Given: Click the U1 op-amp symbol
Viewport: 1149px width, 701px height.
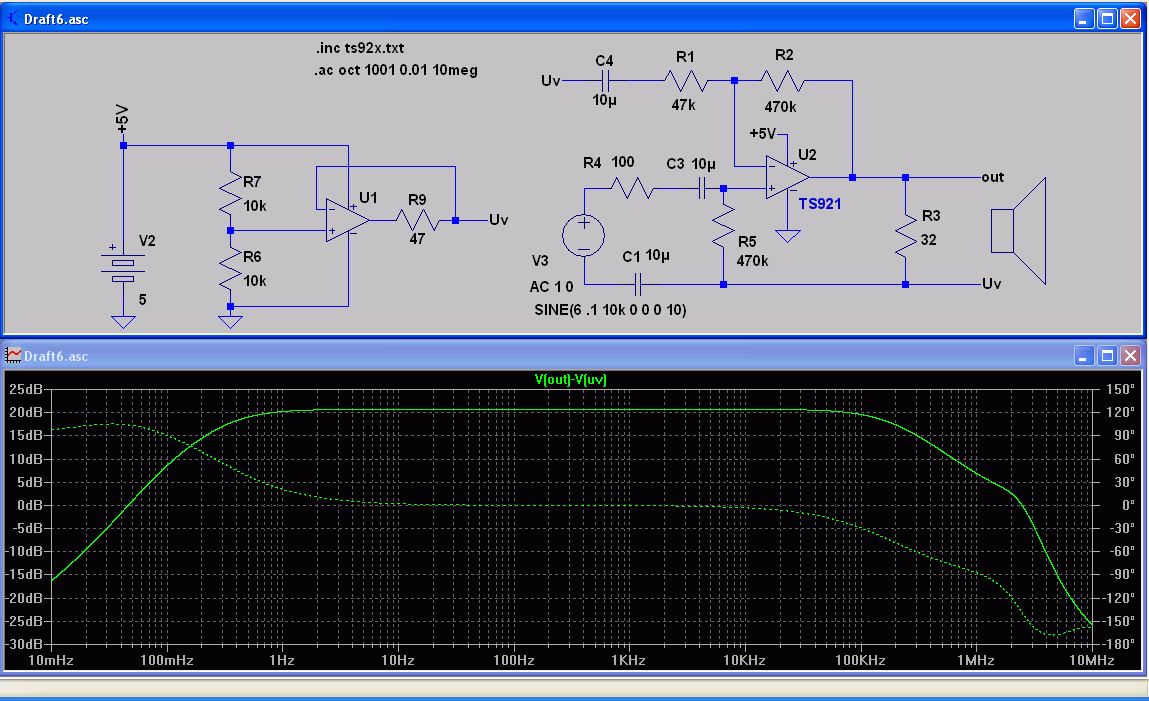Looking at the screenshot, I should 347,220.
